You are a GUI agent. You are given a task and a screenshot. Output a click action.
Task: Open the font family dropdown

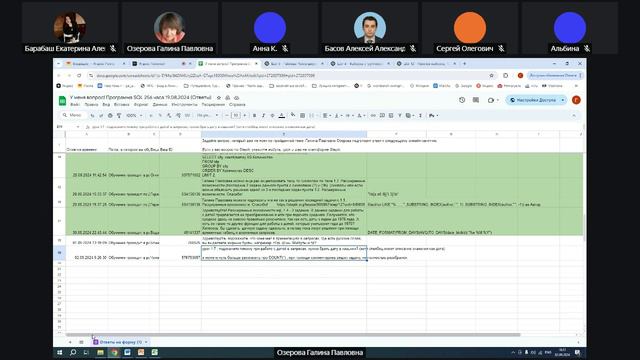click(207, 116)
